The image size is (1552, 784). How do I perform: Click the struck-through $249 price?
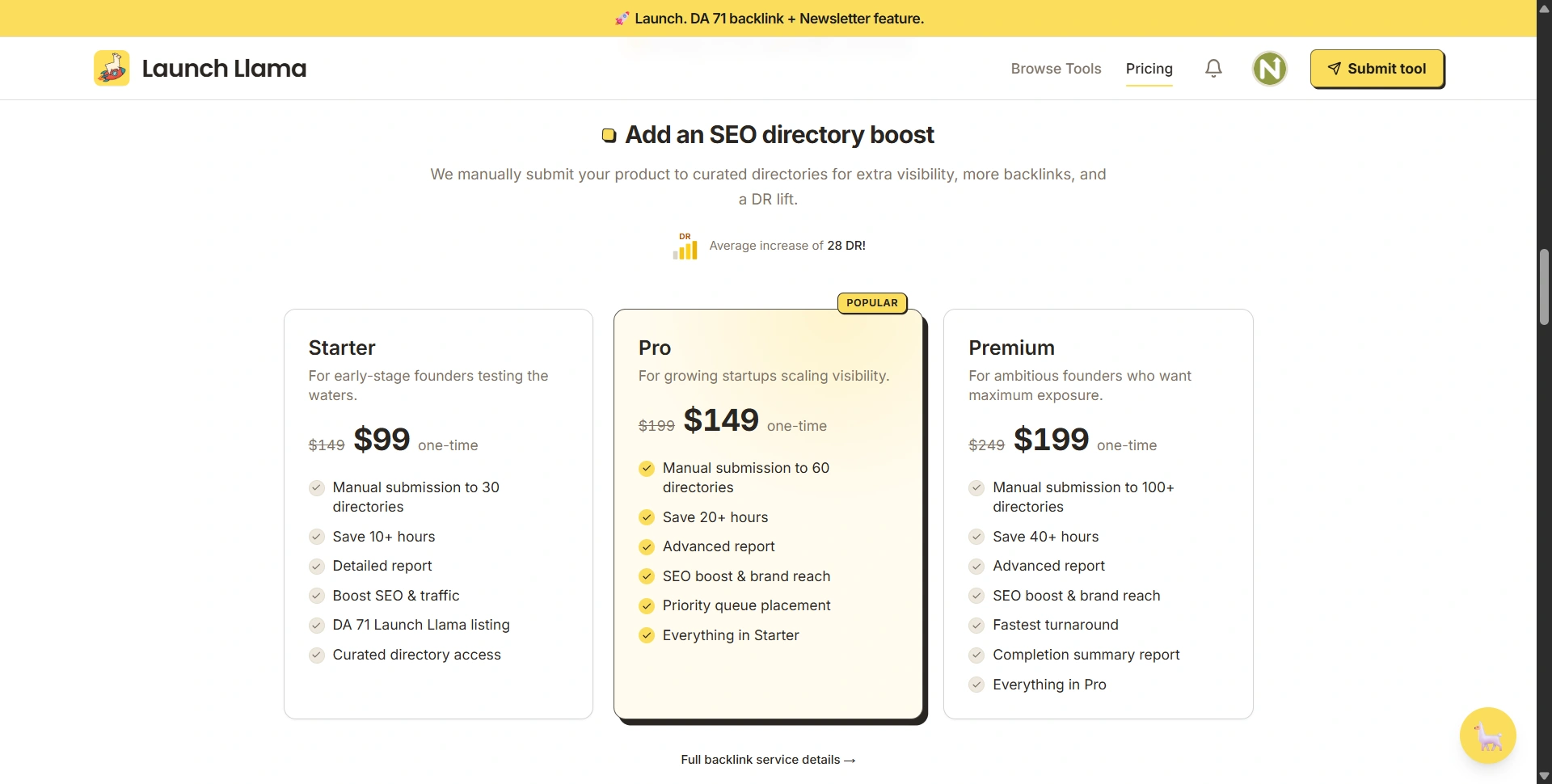(x=986, y=445)
